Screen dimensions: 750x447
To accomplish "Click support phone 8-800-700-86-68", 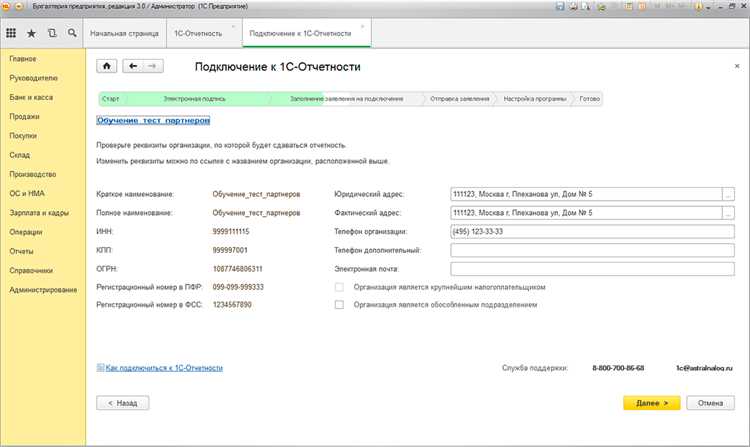I will (618, 368).
